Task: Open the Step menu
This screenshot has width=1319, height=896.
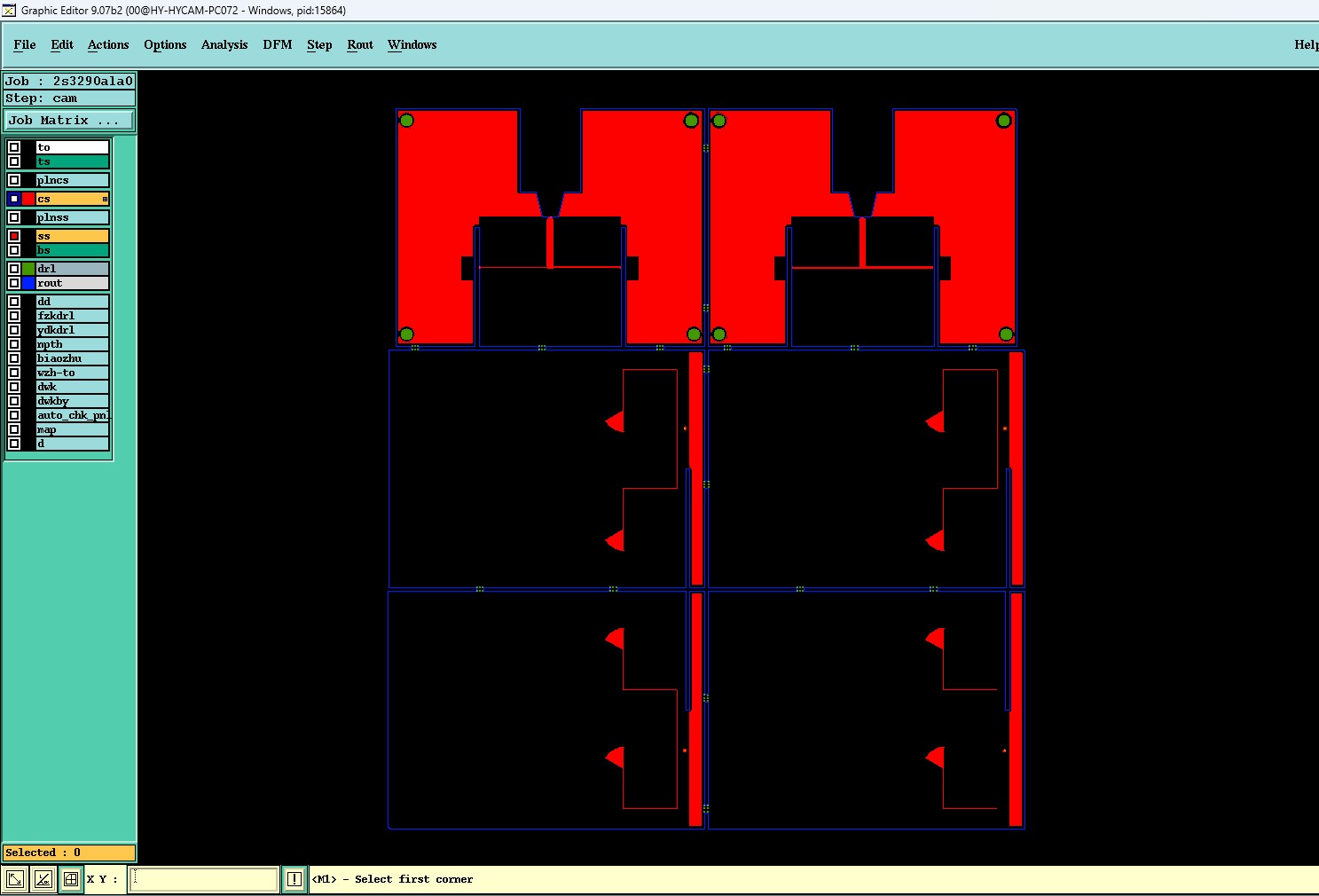Action: click(319, 44)
